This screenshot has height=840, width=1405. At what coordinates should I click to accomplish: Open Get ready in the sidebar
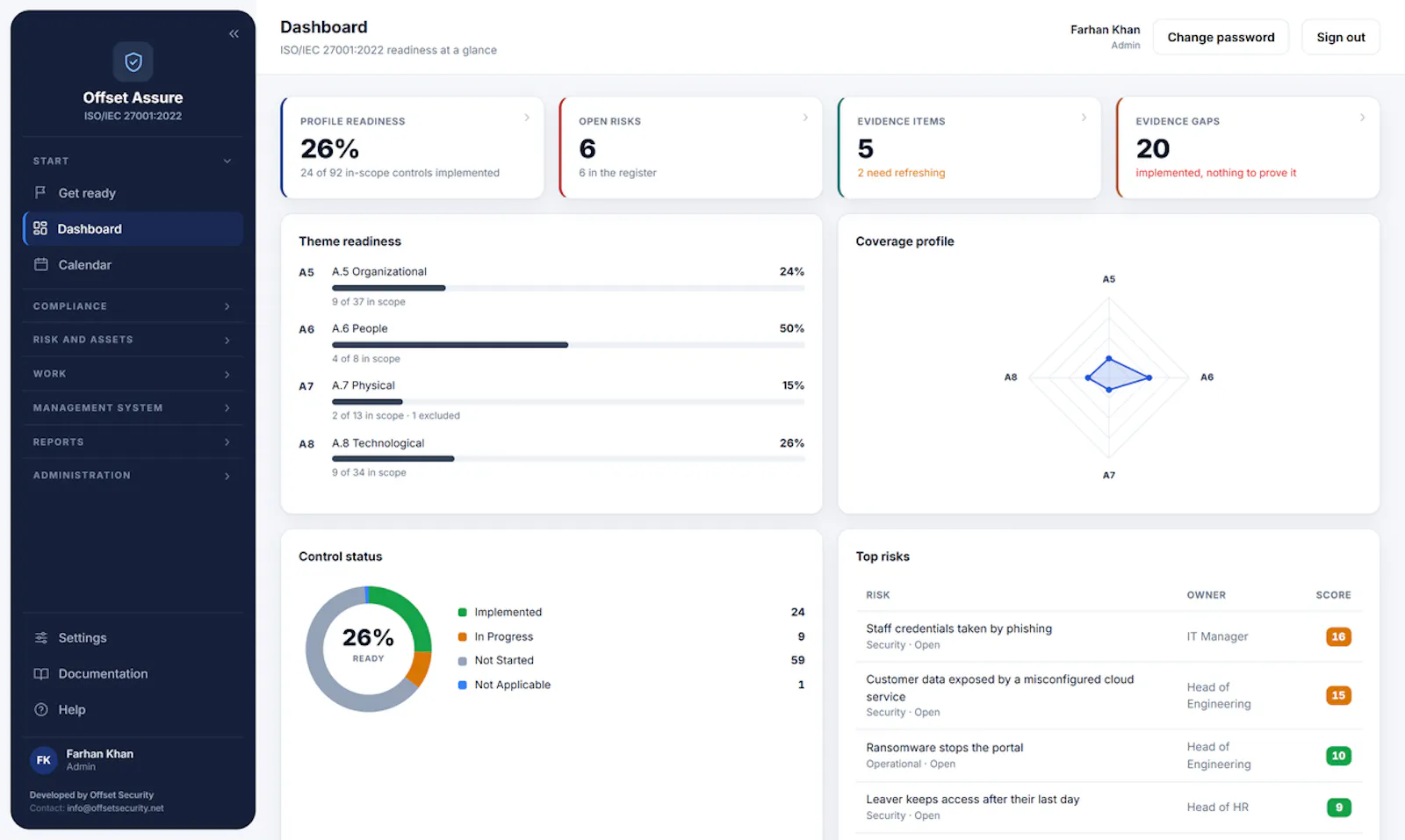tap(133, 193)
